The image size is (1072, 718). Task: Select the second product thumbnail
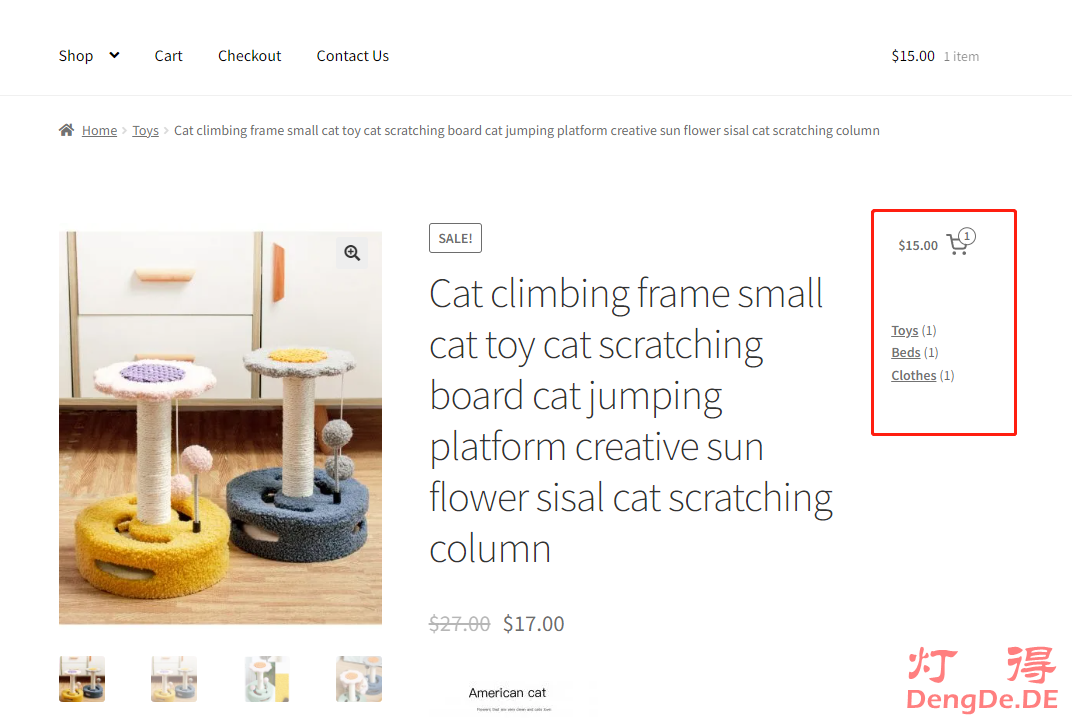pyautogui.click(x=174, y=679)
